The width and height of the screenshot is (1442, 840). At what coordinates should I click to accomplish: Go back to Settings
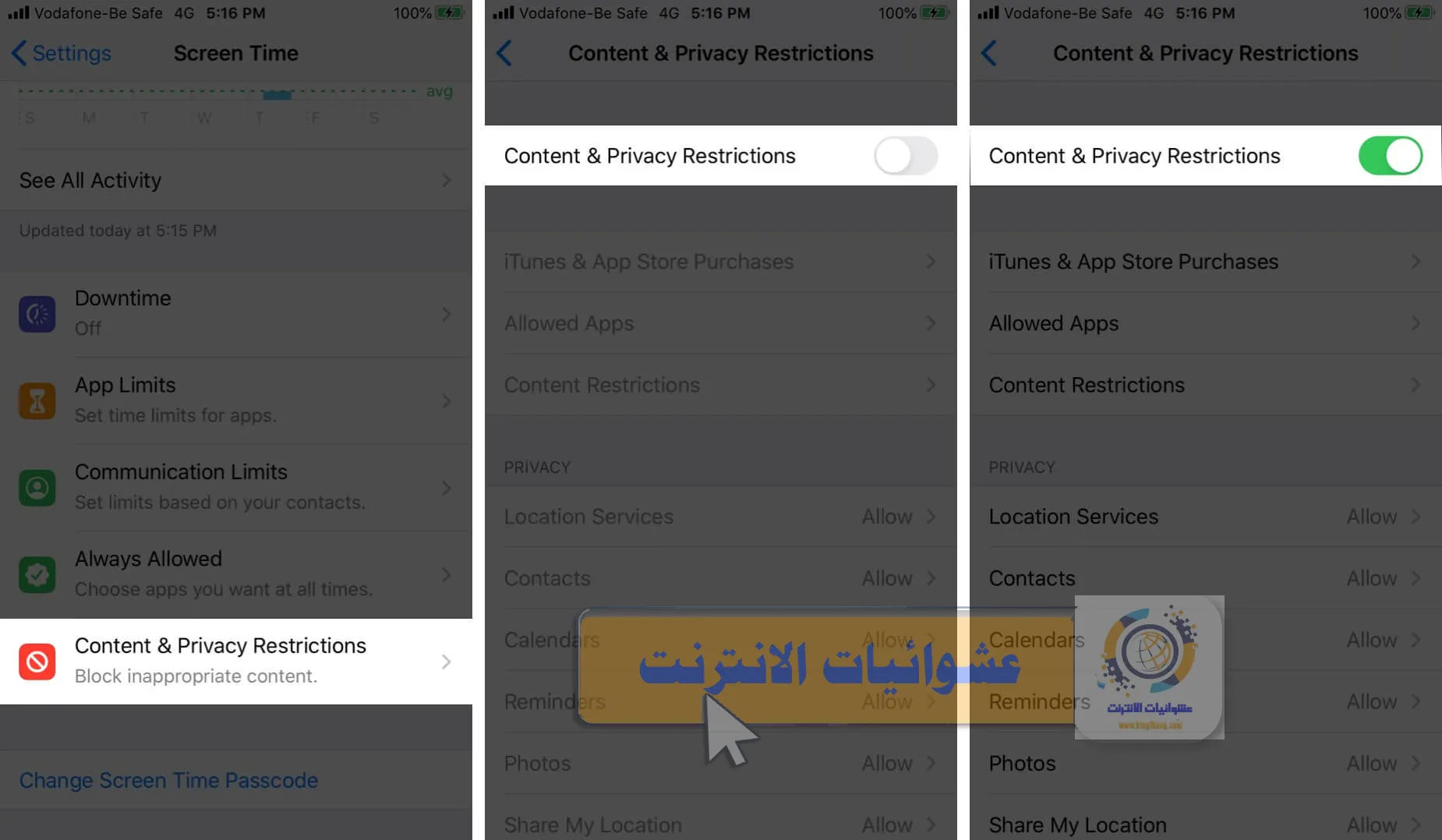tap(62, 53)
